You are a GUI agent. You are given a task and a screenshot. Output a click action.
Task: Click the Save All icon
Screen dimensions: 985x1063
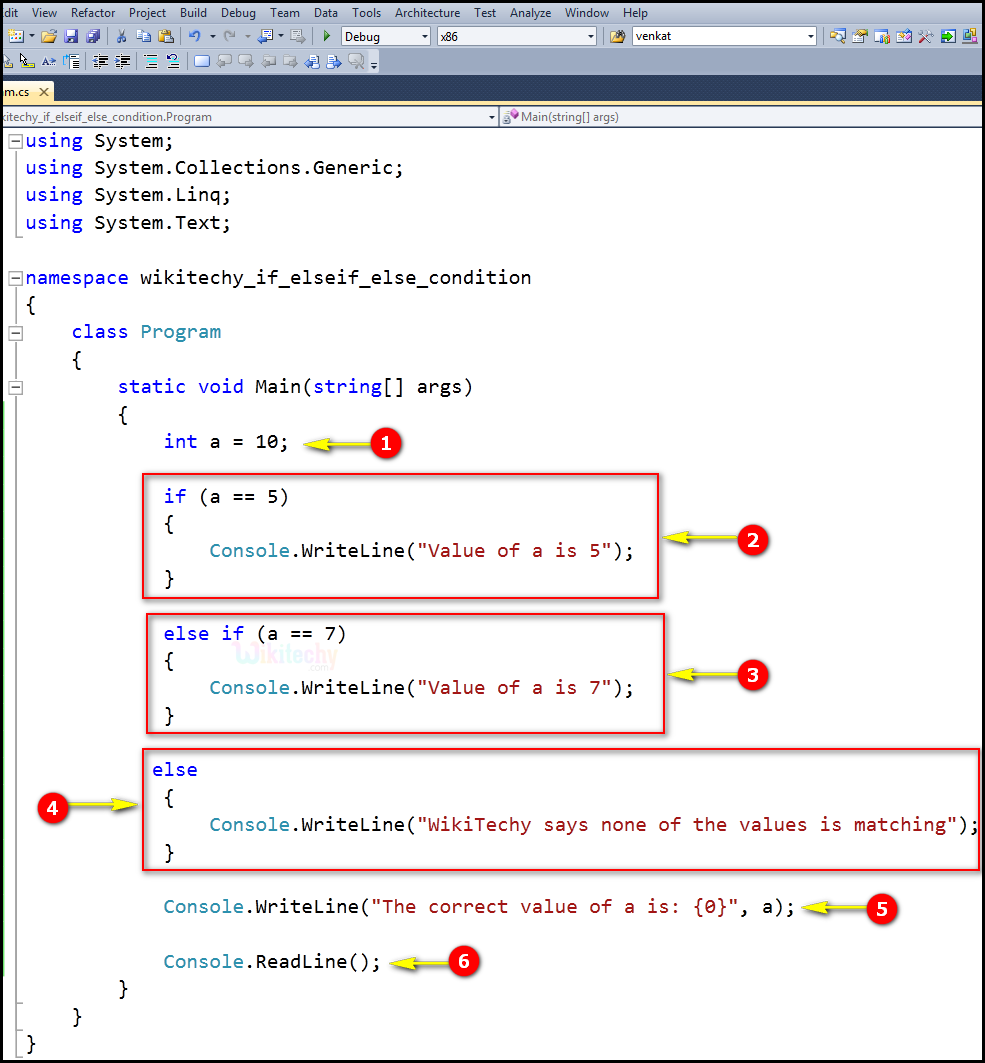[x=93, y=36]
